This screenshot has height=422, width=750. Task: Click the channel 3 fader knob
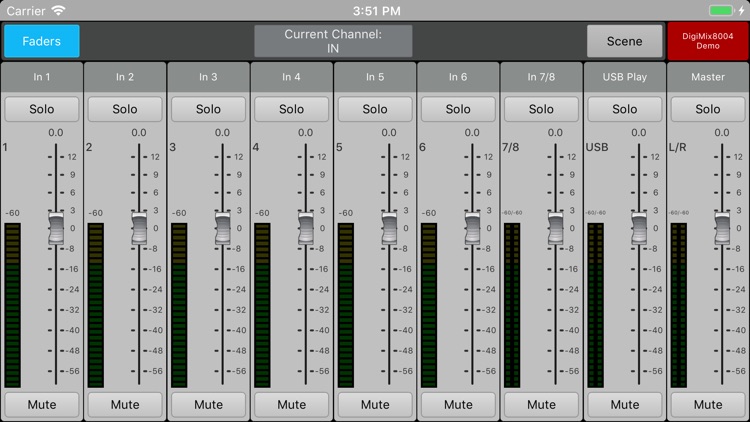222,228
